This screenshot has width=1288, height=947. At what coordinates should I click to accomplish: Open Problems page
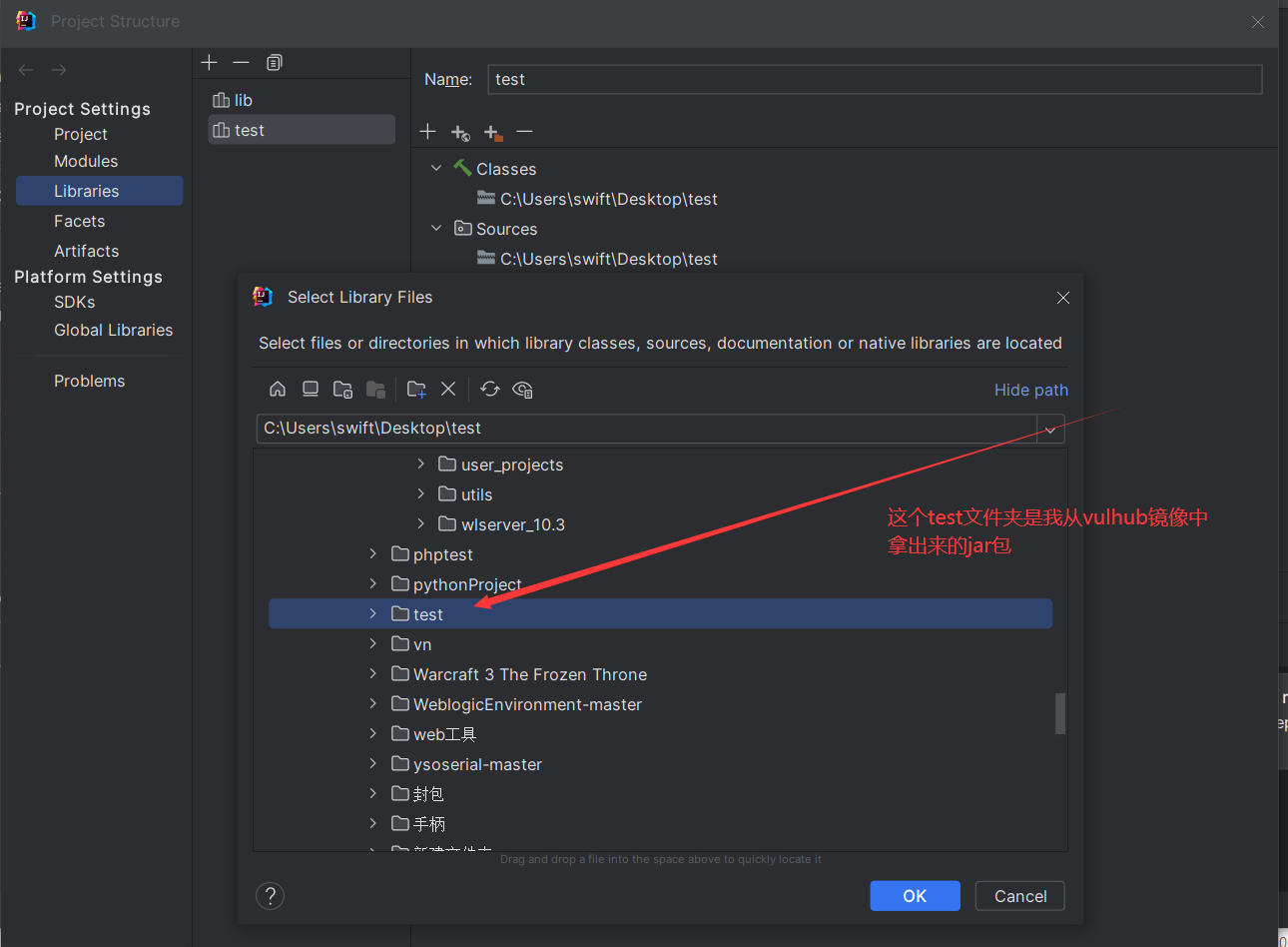coord(89,381)
